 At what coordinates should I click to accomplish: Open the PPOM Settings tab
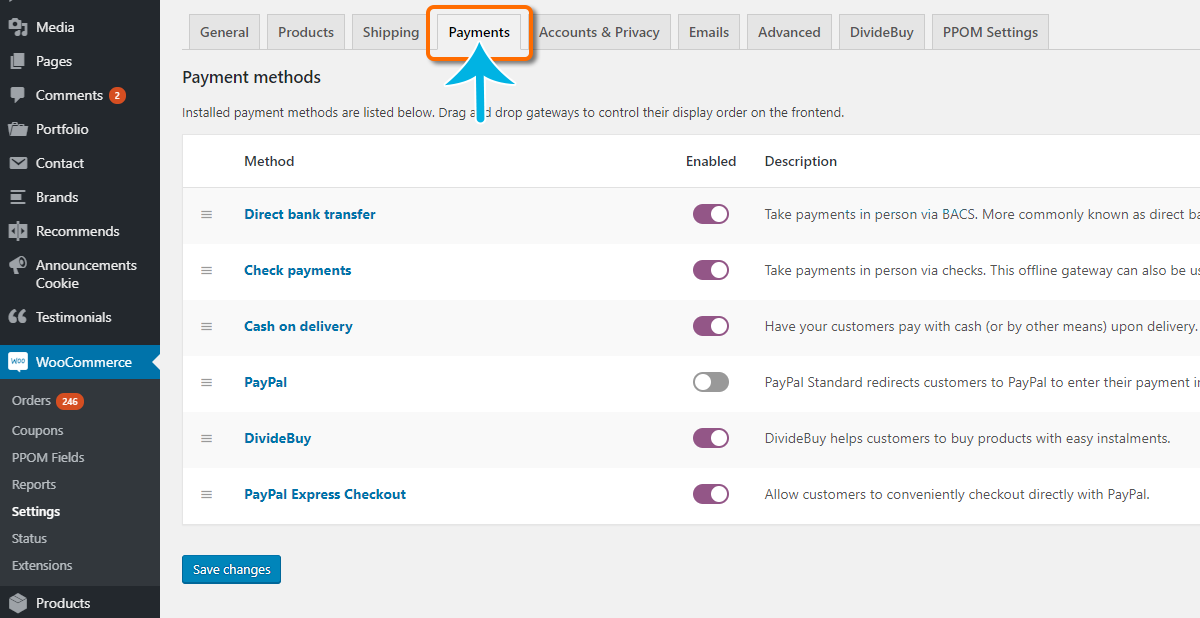[x=990, y=32]
